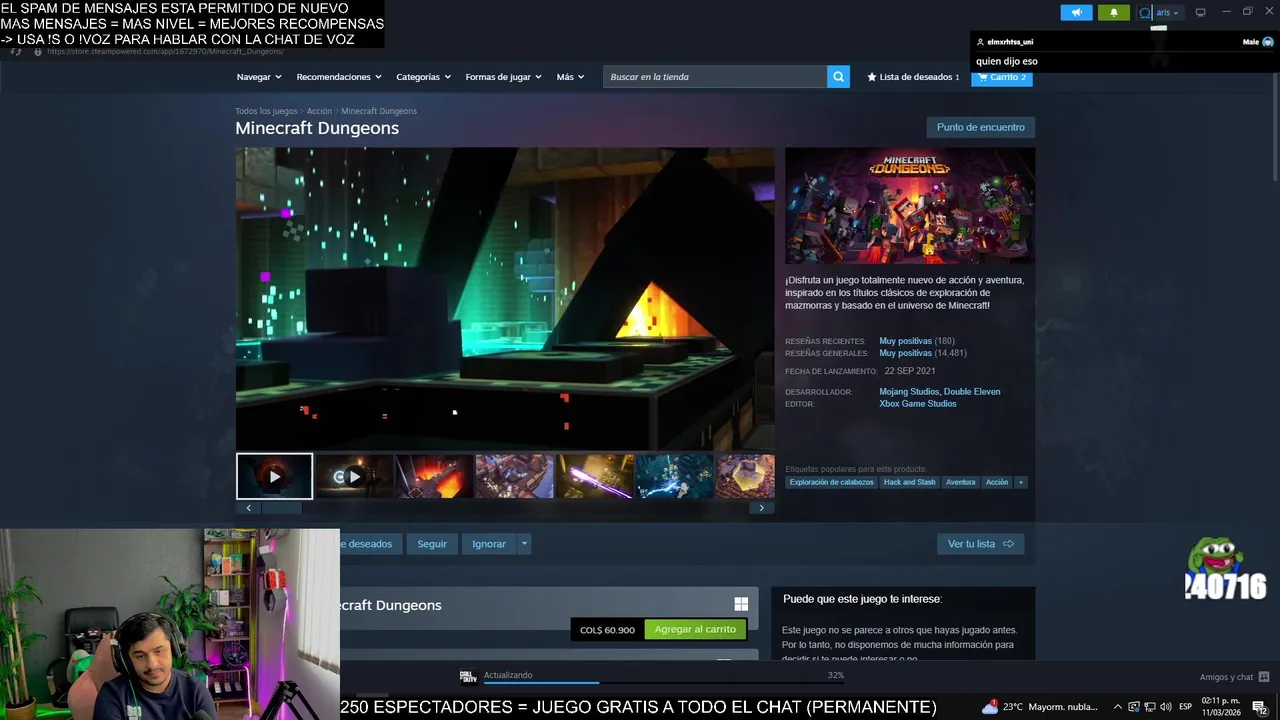The height and width of the screenshot is (720, 1280).
Task: Expand the aris account dropdown
Action: point(1167,12)
